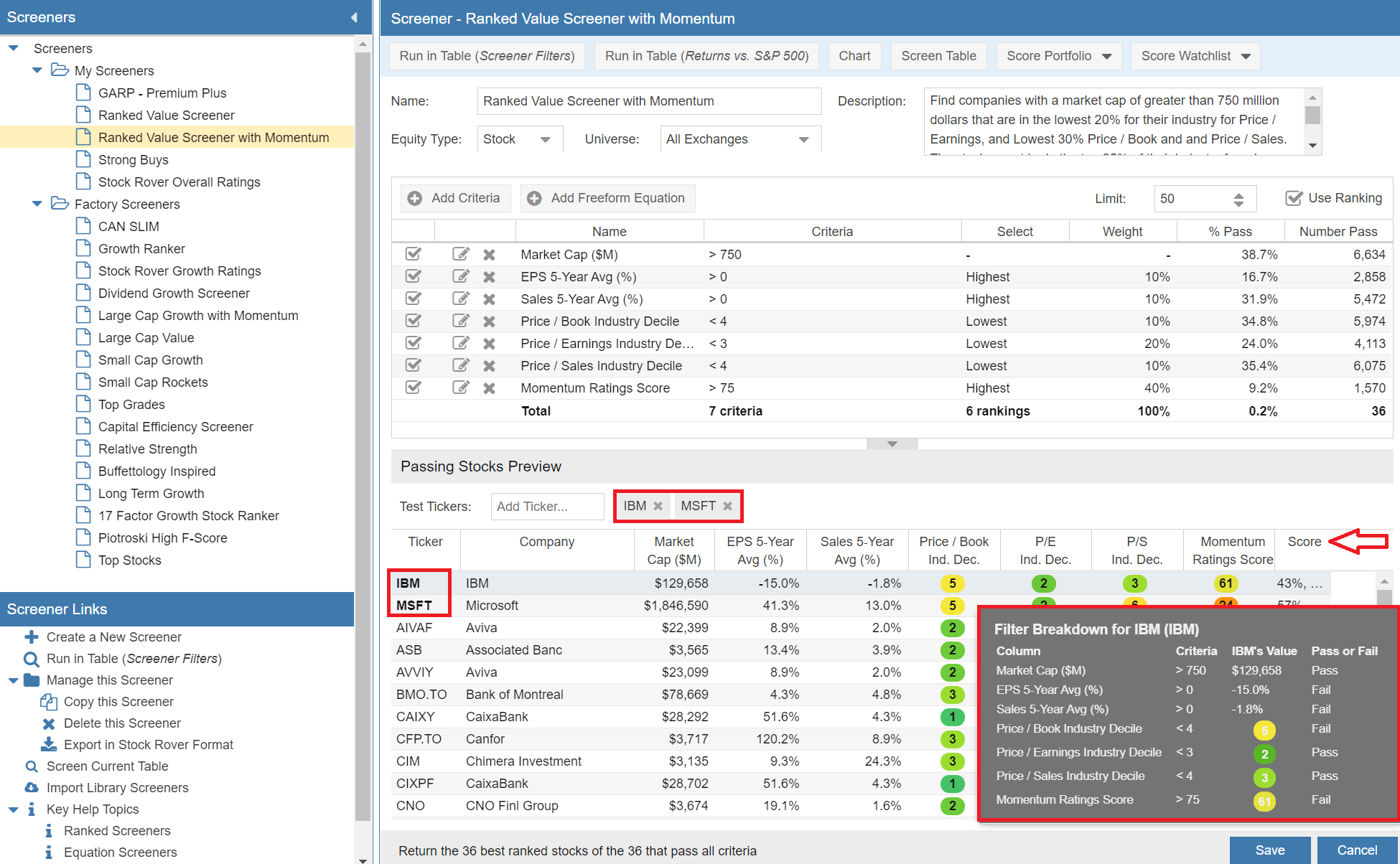
Task: Open the Universe All Exchanges dropdown
Action: [803, 139]
